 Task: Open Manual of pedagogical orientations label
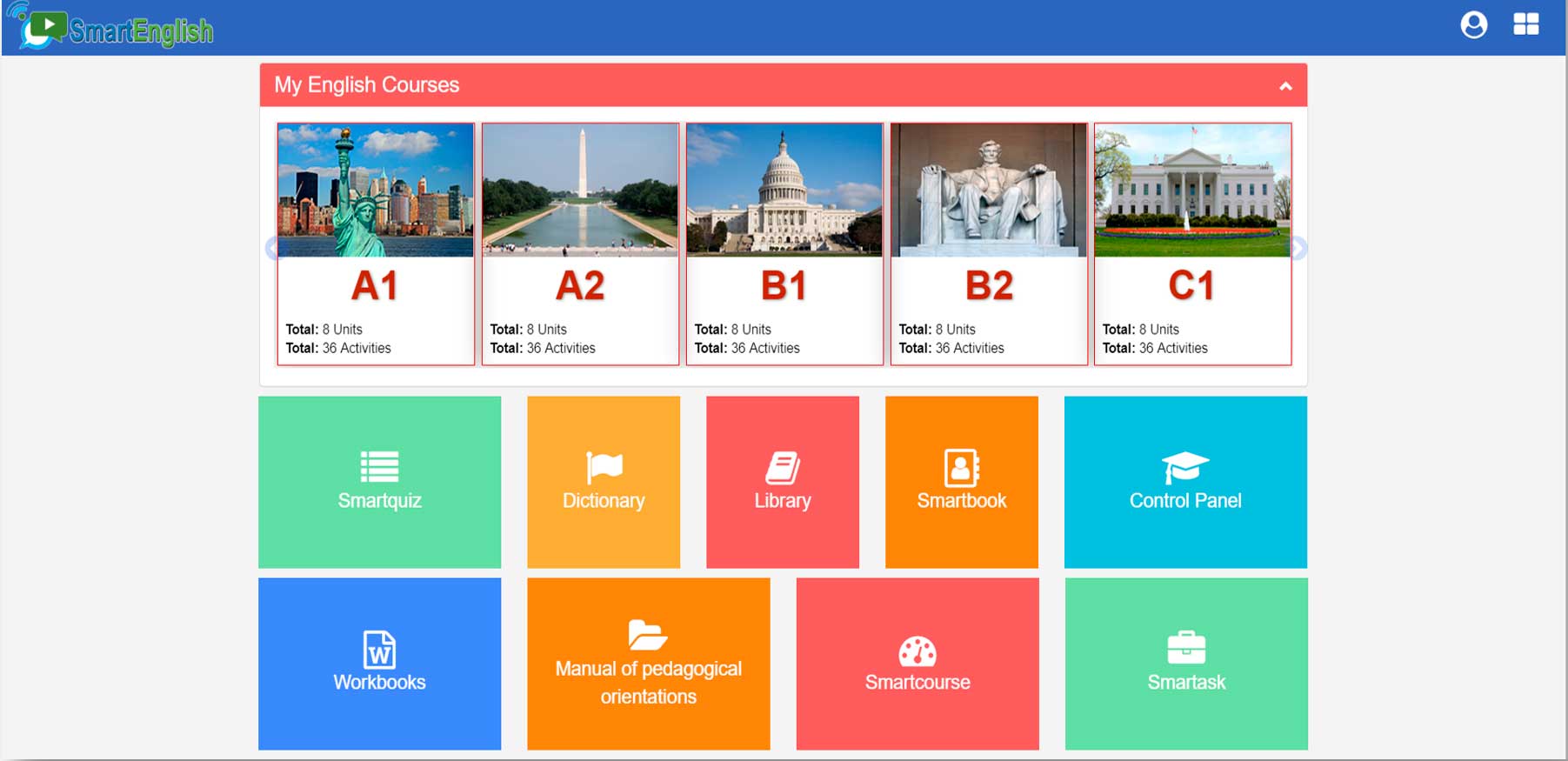[x=649, y=683]
